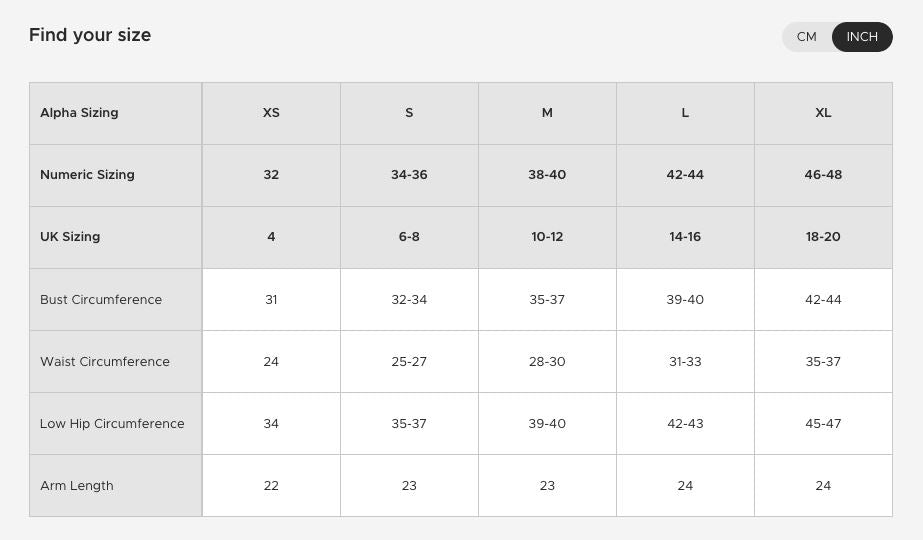Click the Find your size heading
The width and height of the screenshot is (923, 540).
point(90,35)
